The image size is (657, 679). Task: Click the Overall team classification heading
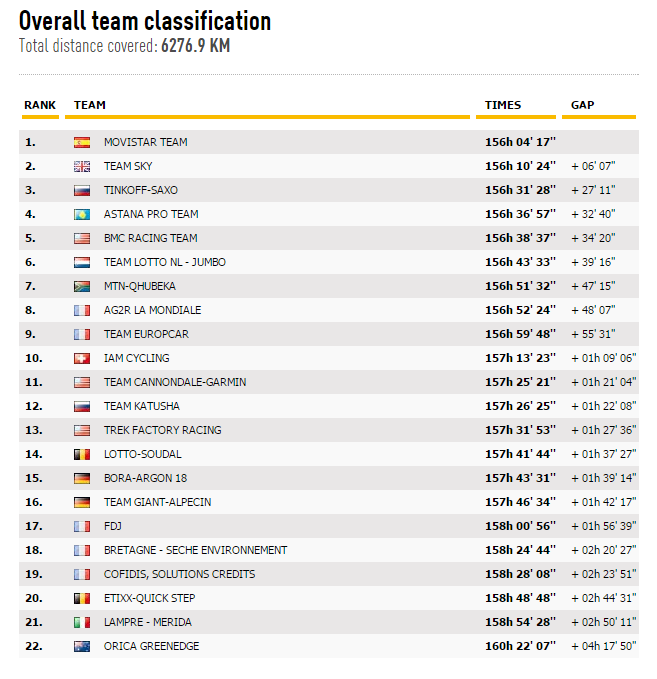[x=145, y=21]
